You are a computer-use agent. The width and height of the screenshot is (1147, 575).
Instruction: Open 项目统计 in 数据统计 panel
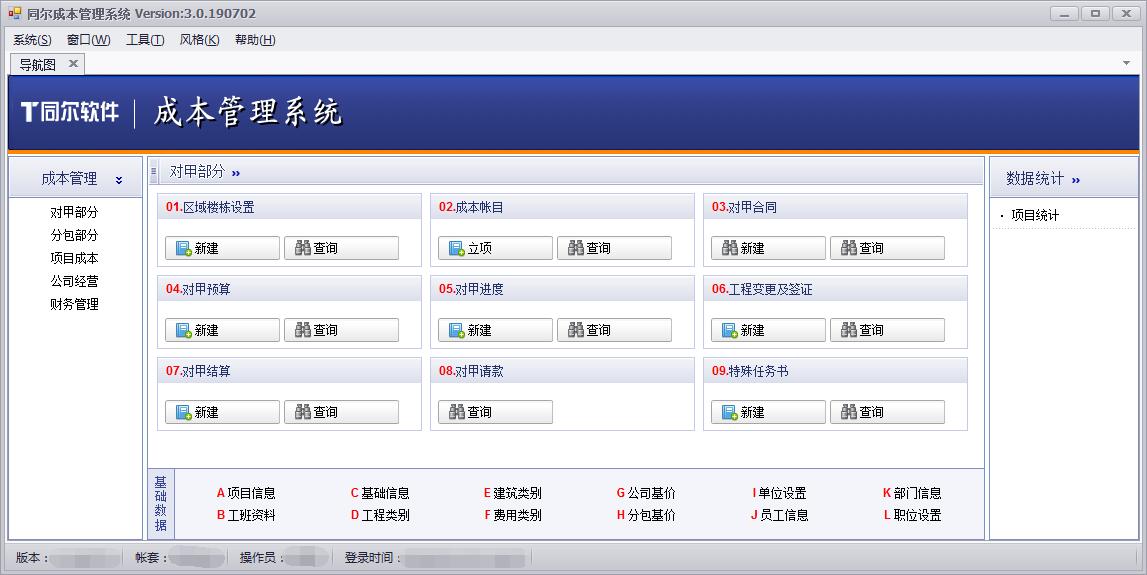click(x=1035, y=215)
